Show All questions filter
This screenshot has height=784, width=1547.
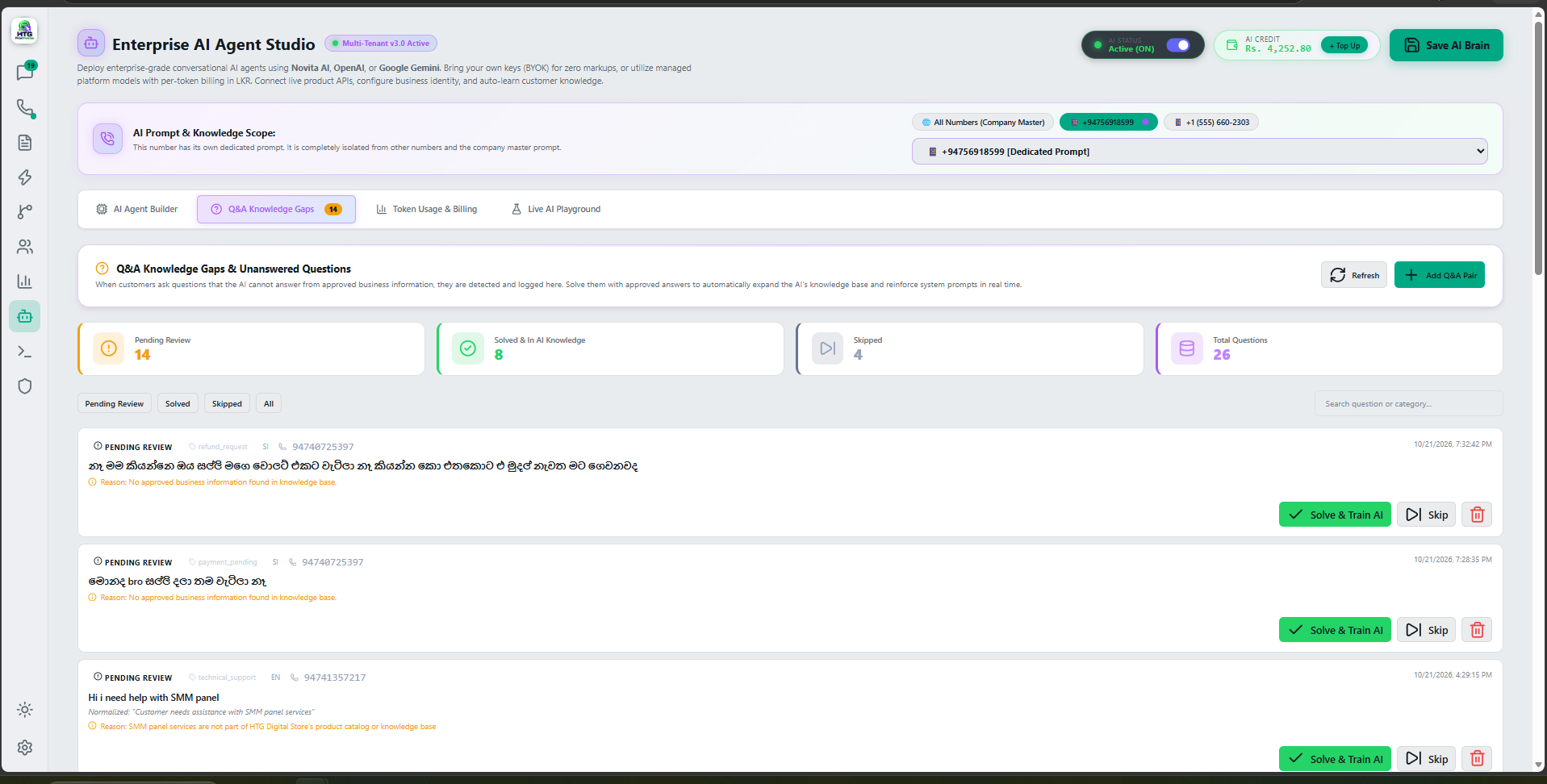pos(269,404)
